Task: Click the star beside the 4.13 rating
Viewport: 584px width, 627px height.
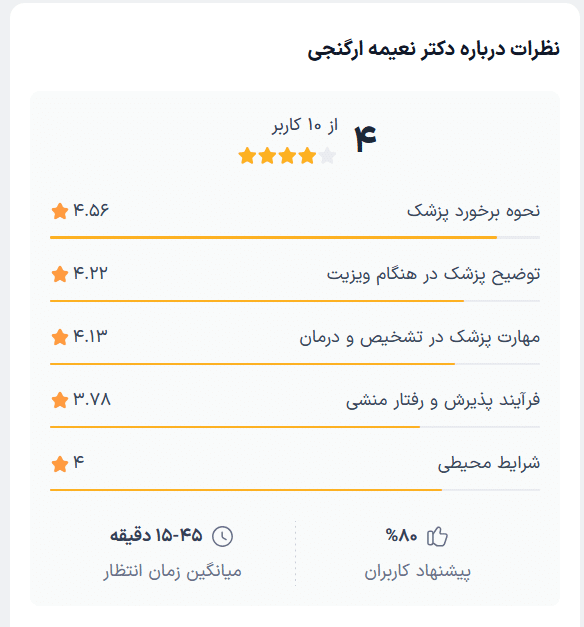Action: (60, 337)
